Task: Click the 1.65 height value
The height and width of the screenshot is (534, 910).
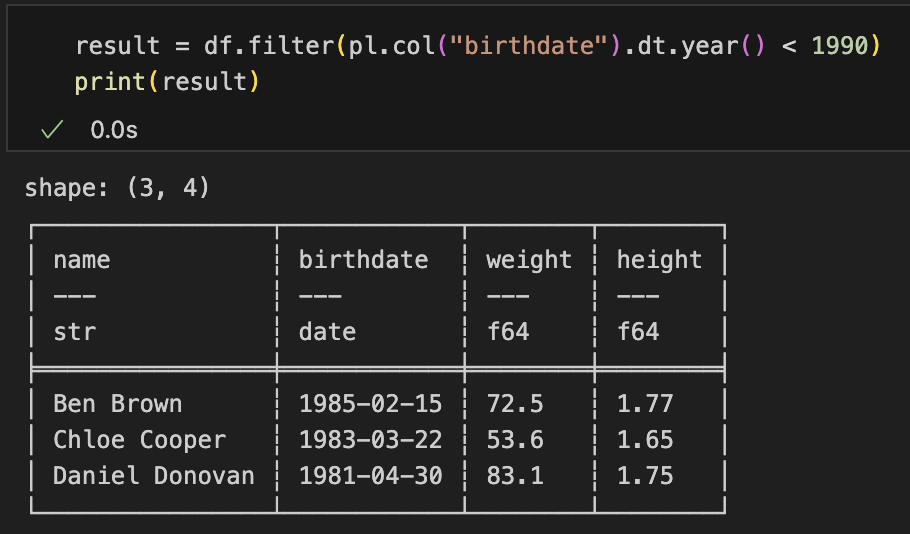Action: (x=645, y=440)
